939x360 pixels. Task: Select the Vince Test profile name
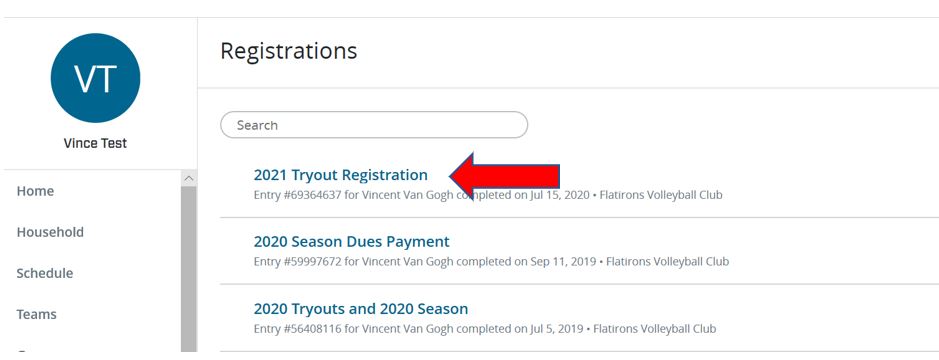coord(95,144)
